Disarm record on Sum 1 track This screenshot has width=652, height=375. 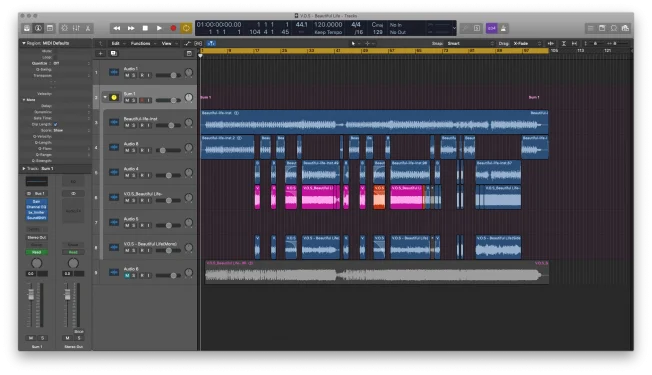(142, 100)
